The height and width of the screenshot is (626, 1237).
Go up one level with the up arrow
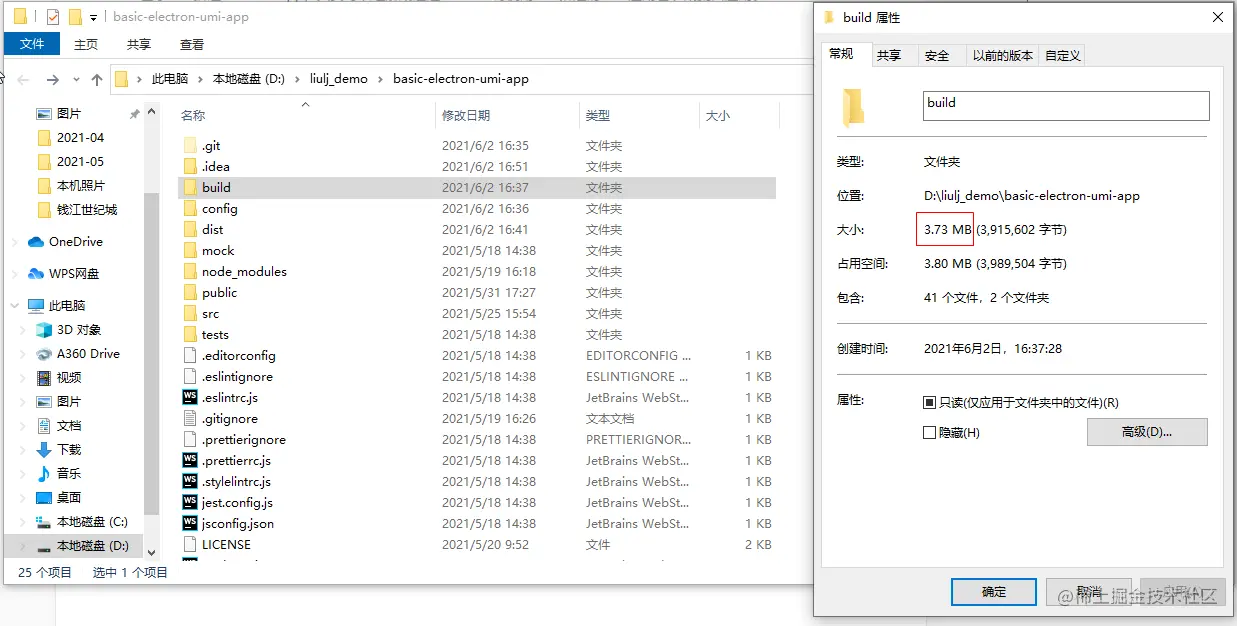click(97, 80)
